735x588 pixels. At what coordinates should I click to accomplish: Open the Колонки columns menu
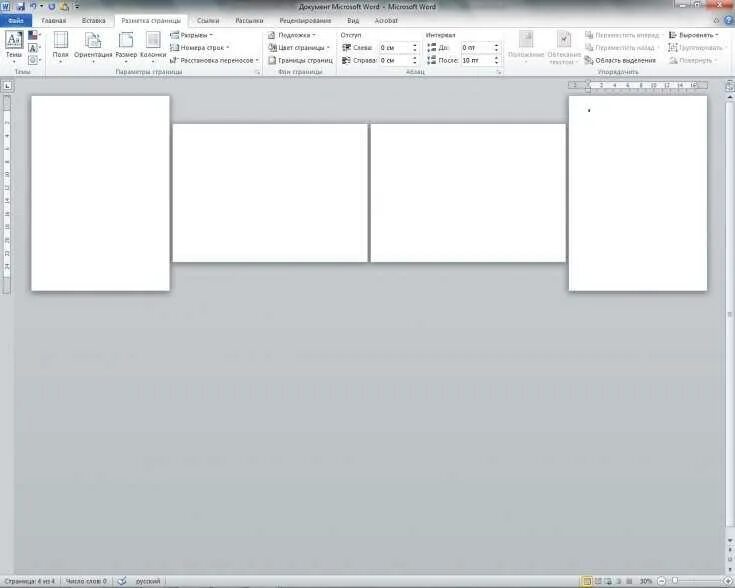point(153,47)
